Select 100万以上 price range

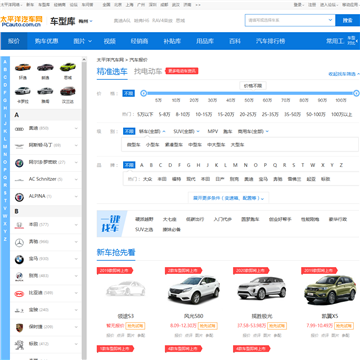pos(342,114)
